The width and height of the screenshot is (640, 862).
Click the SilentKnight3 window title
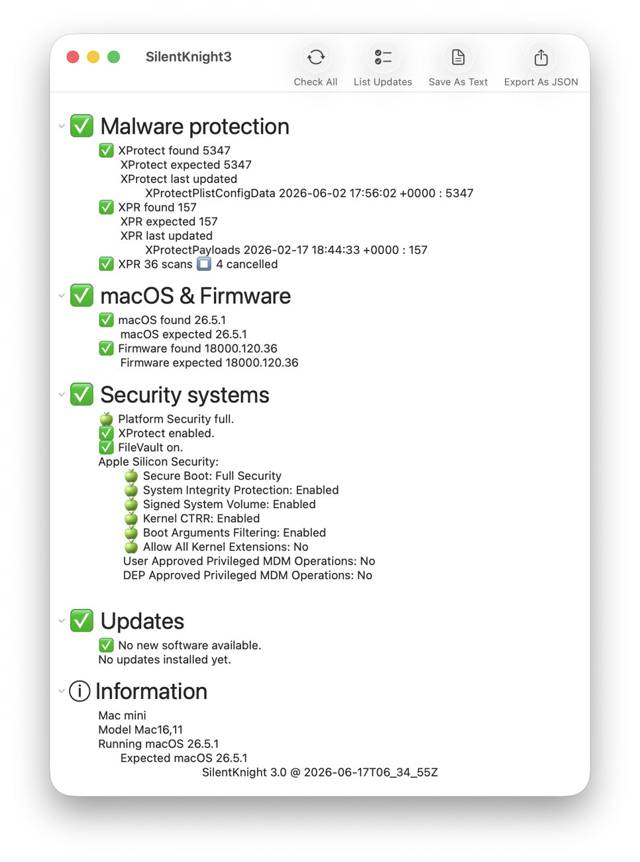pos(189,57)
